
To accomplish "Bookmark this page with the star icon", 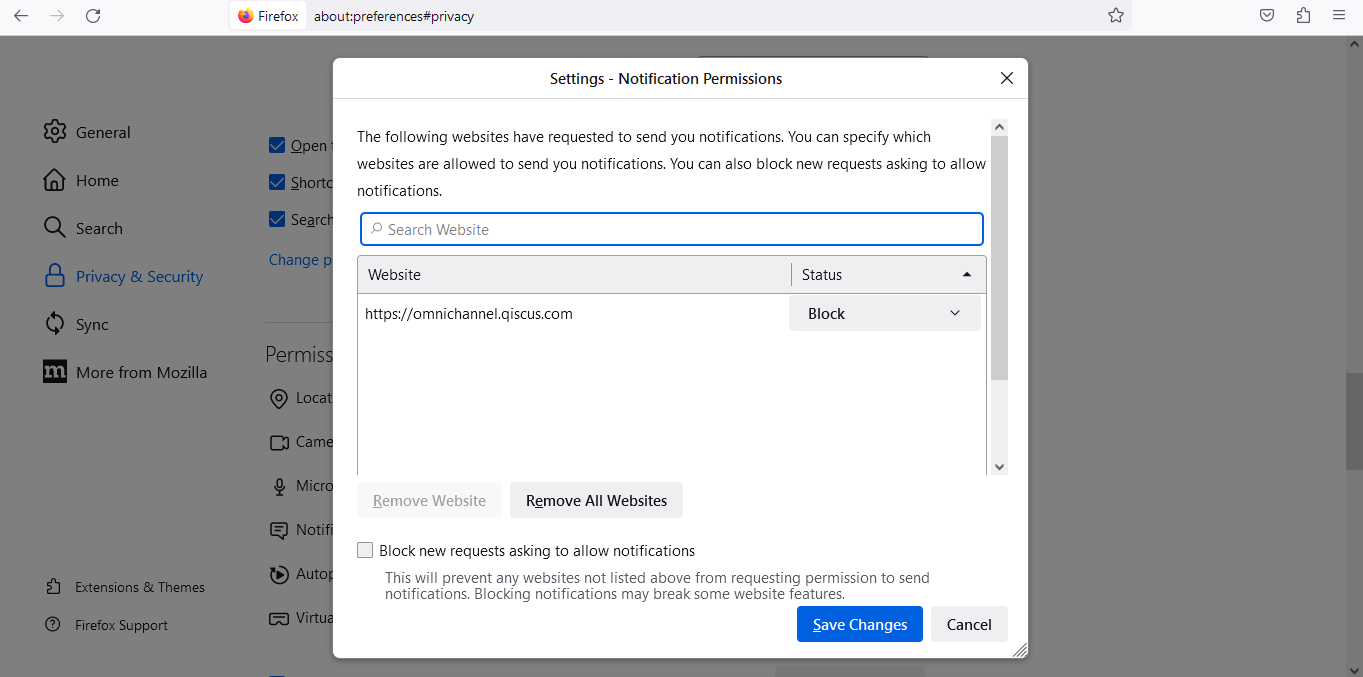I will [1116, 16].
